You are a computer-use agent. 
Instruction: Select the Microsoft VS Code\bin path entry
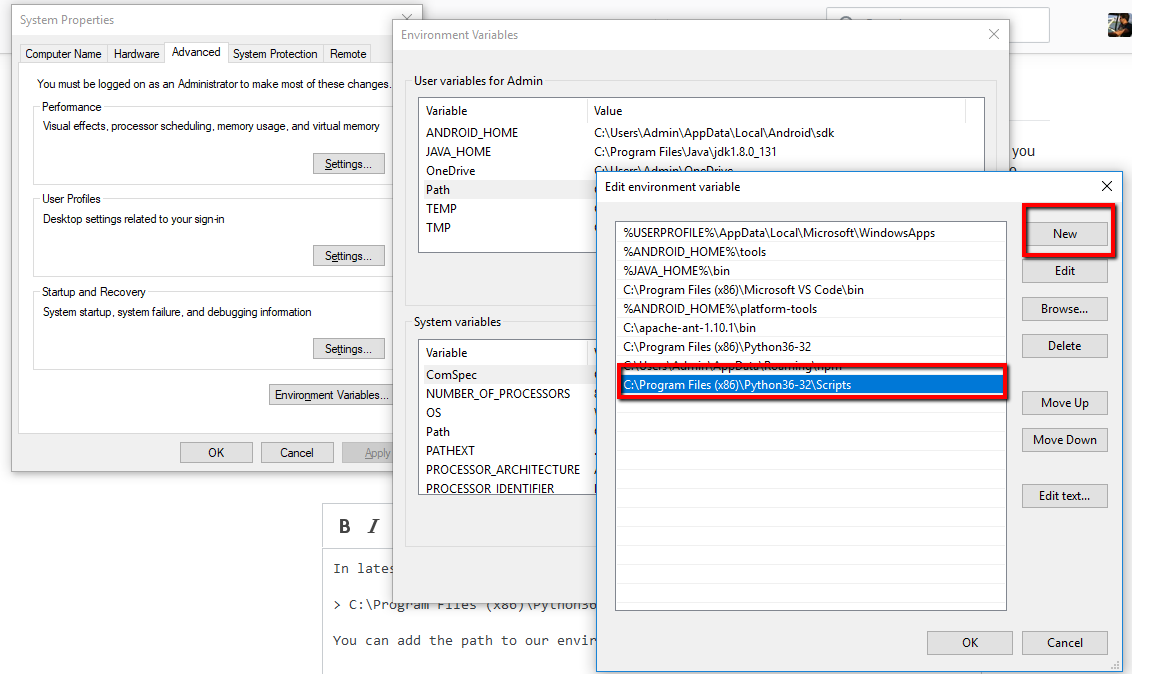(x=811, y=290)
